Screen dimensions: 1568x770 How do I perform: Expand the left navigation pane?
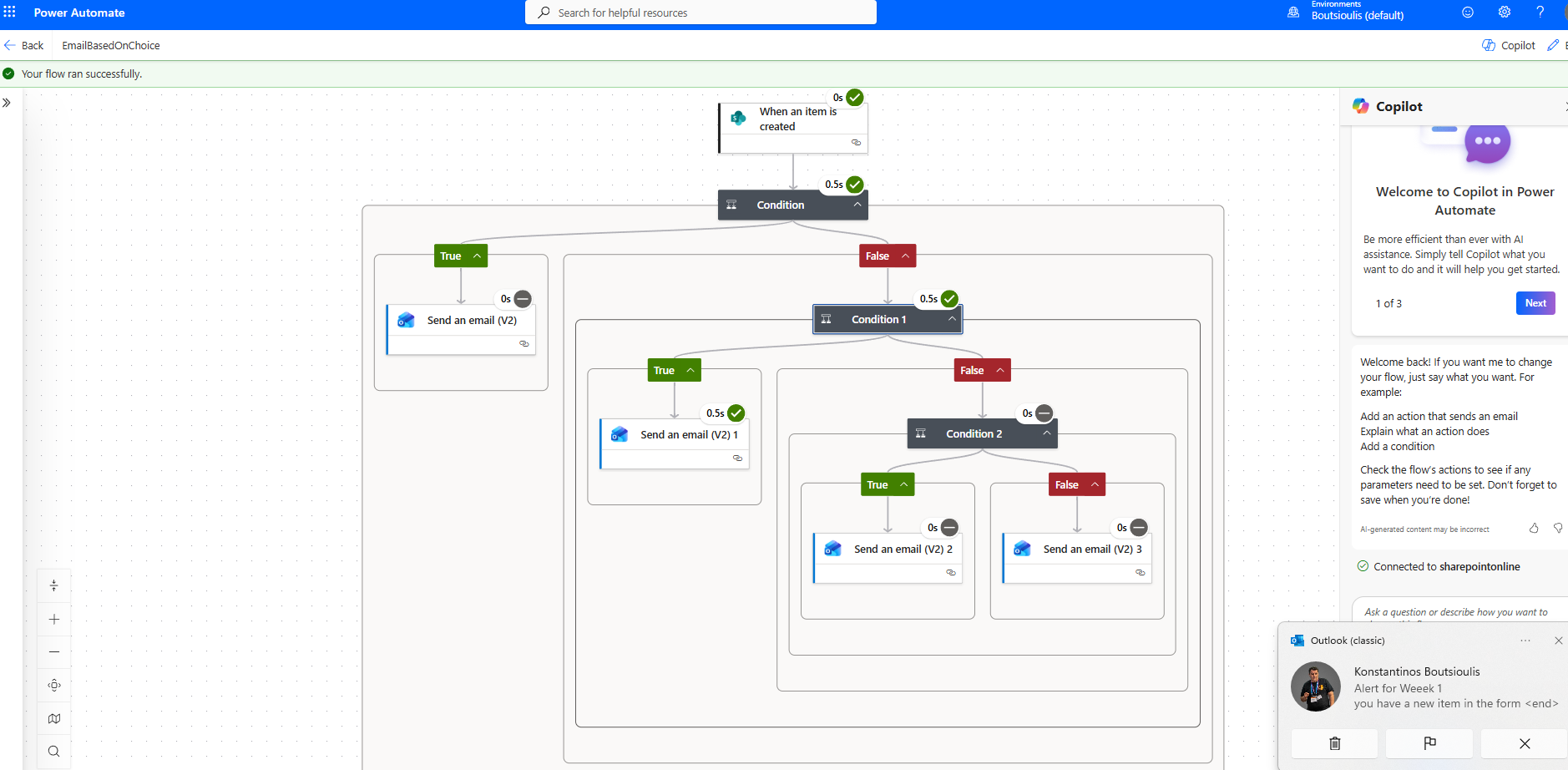tap(7, 103)
